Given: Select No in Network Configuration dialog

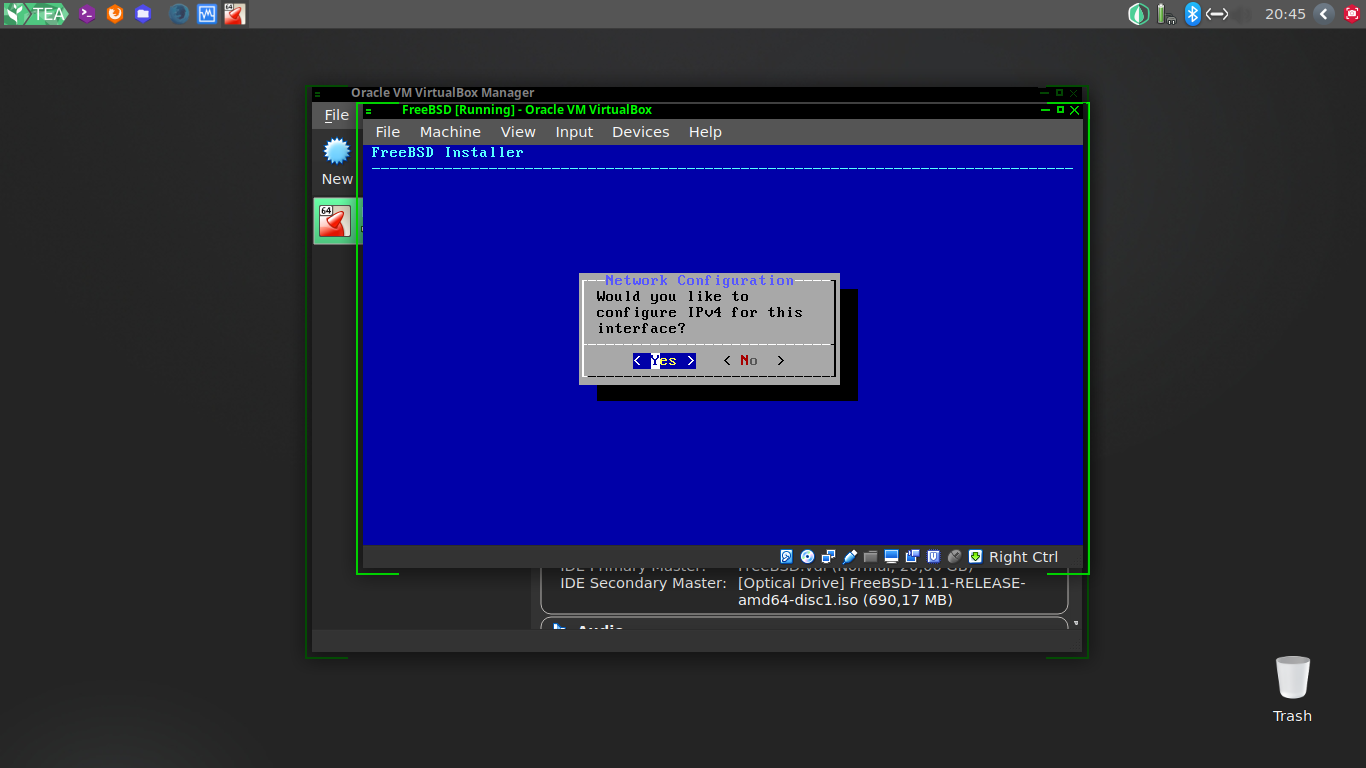Looking at the screenshot, I should 754,361.
